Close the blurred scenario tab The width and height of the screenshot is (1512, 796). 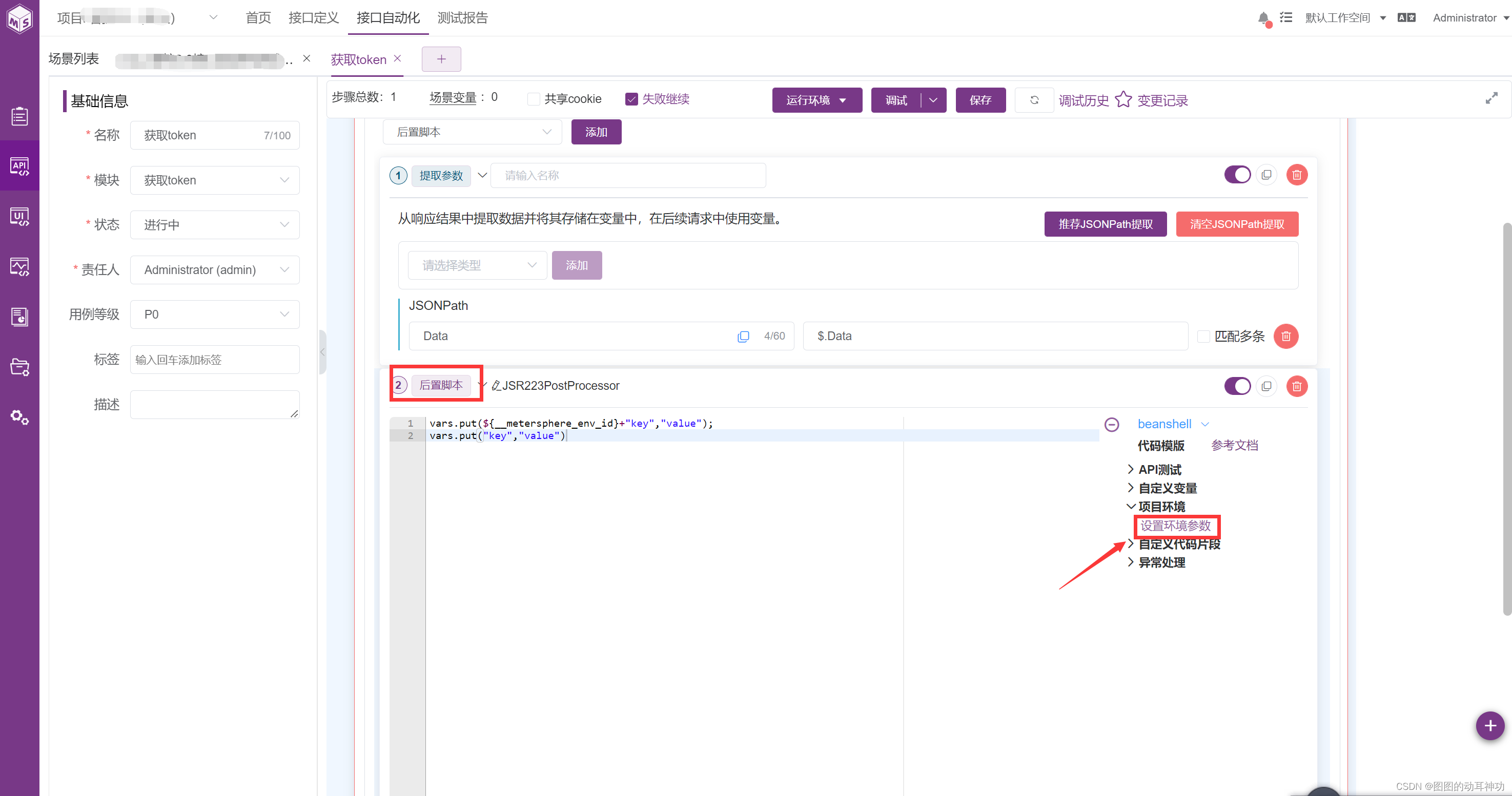(307, 59)
